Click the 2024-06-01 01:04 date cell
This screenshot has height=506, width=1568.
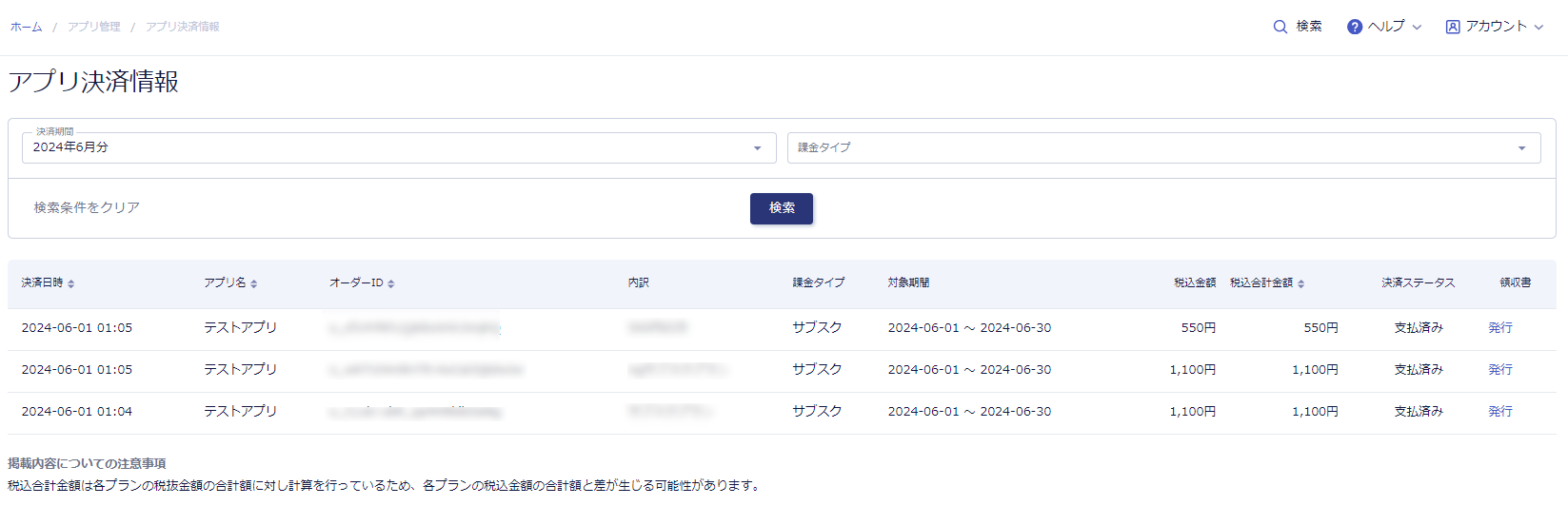click(x=77, y=411)
